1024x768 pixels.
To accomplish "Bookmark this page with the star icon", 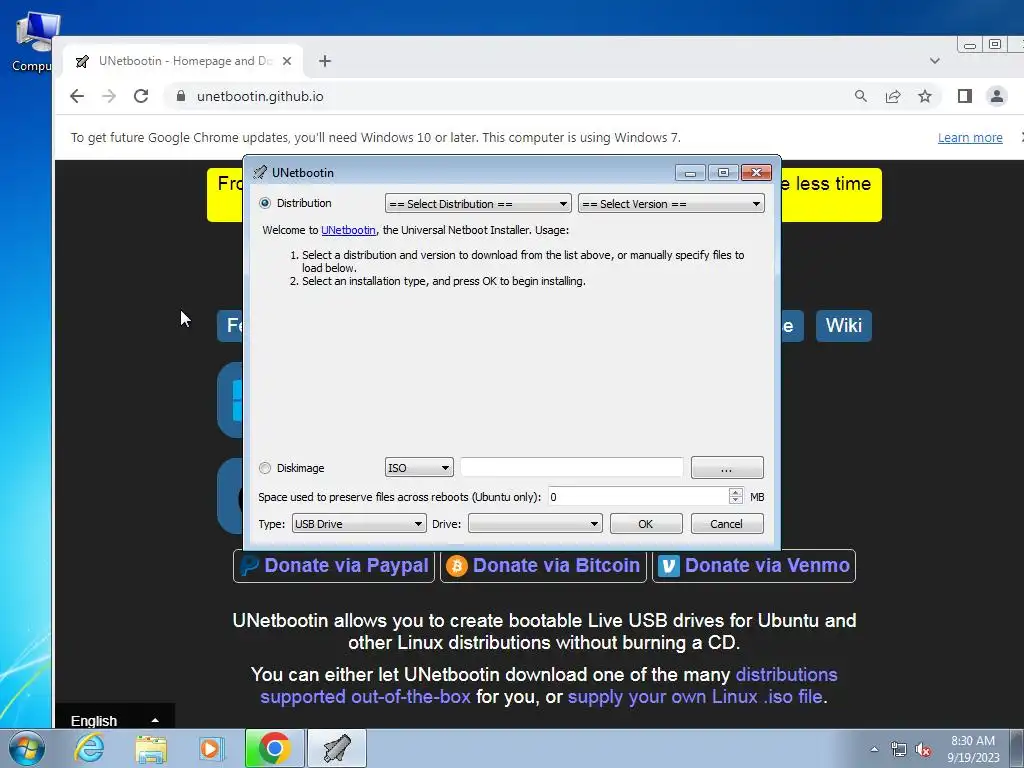I will [x=925, y=96].
